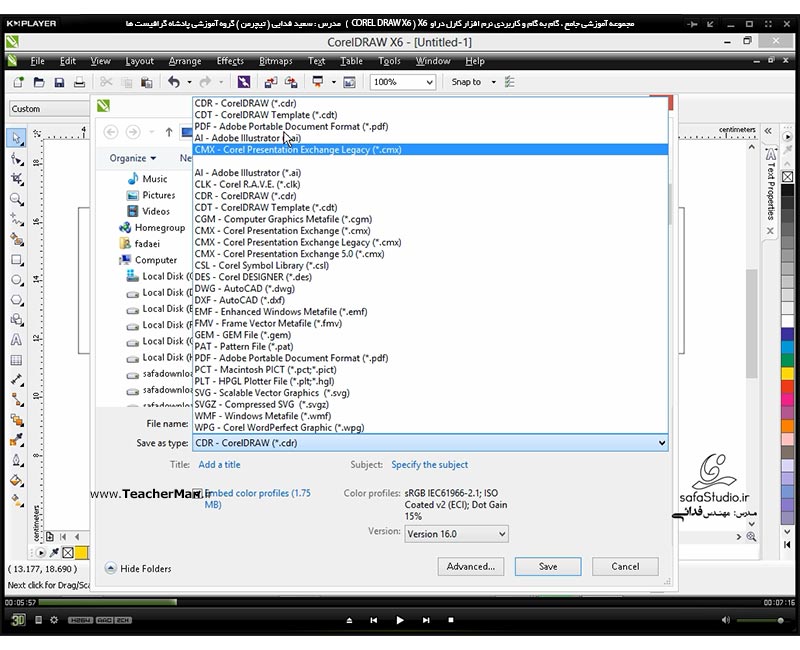Screen dimensions: 800x650
Task: Click the Application launcher icon
Action: pyautogui.click(x=318, y=82)
